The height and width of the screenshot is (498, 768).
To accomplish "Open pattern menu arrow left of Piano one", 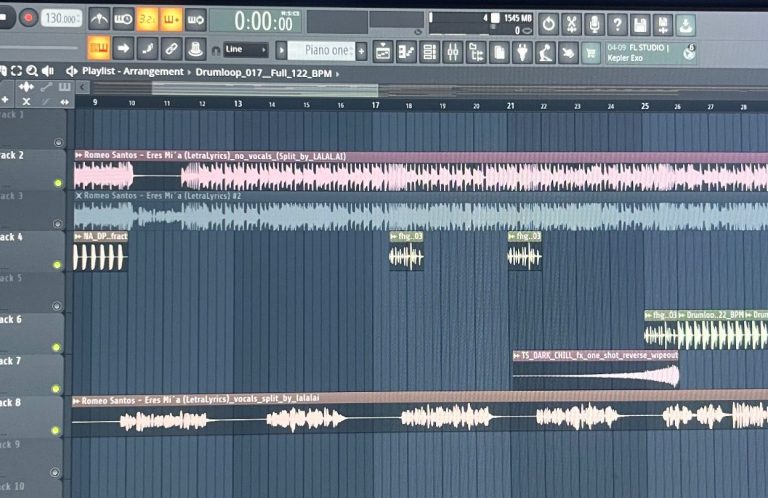I will 281,50.
